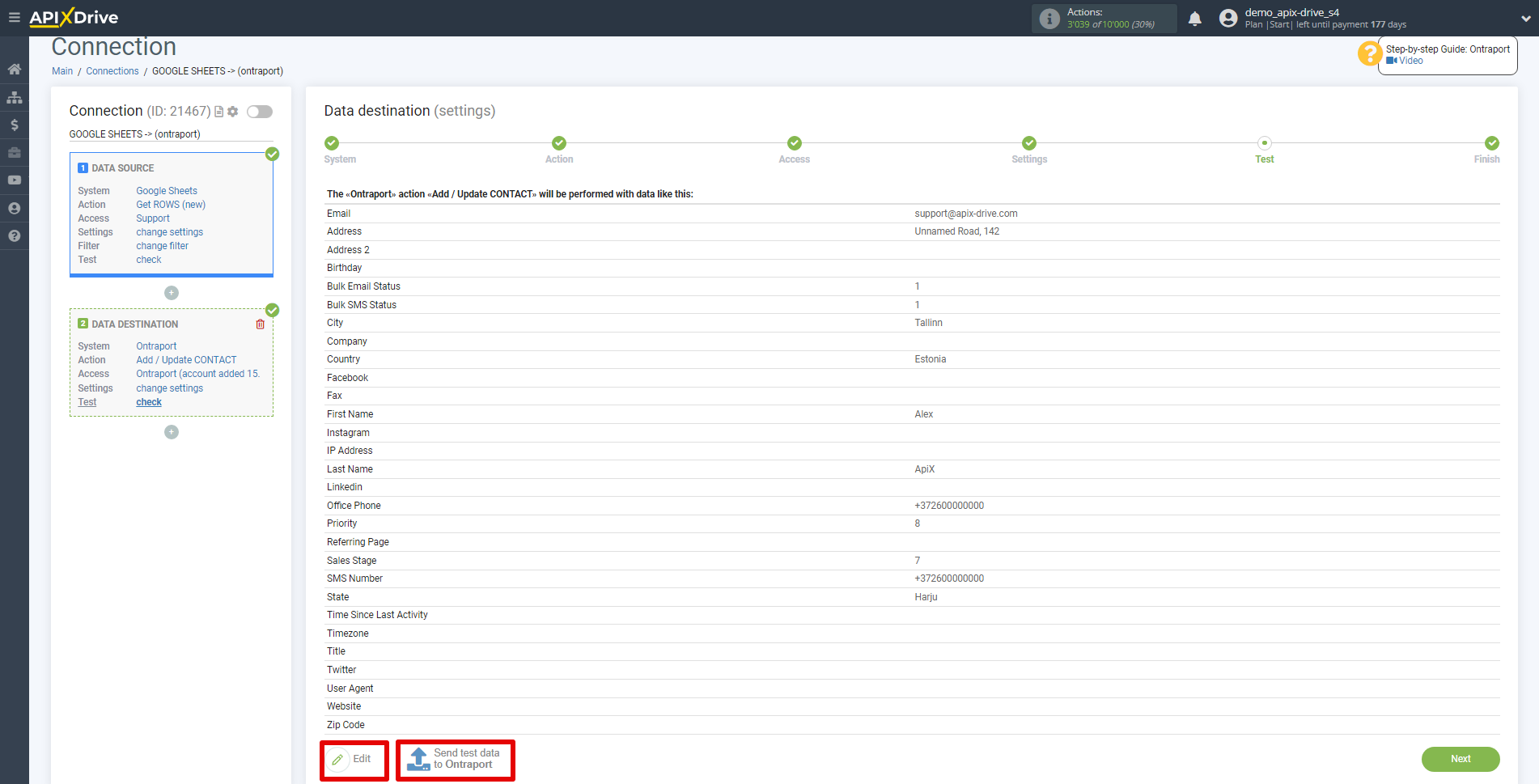Click the support@apix-drive.com email value
The width and height of the screenshot is (1539, 784).
(966, 214)
